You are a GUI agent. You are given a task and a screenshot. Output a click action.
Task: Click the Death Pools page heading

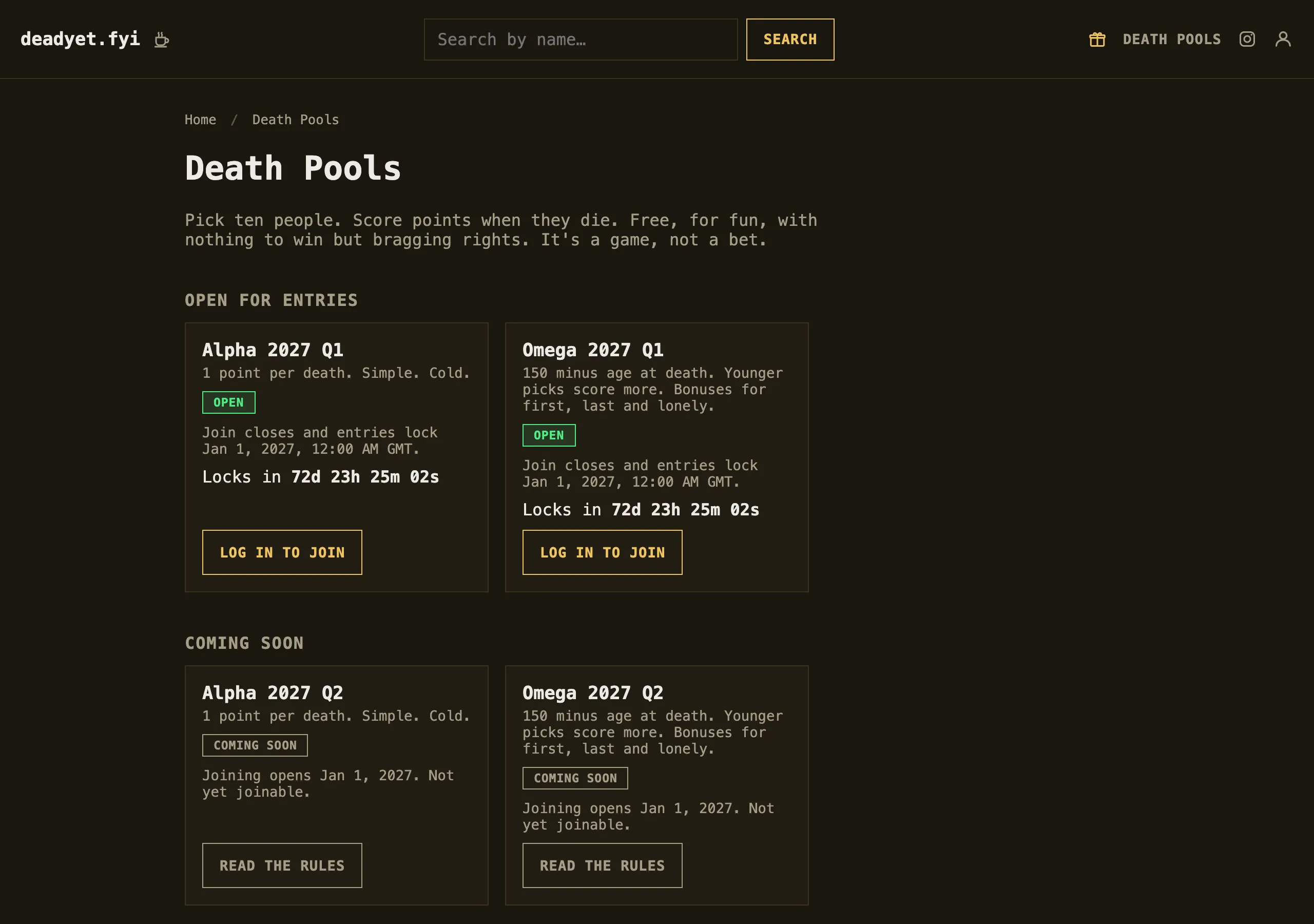pos(293,168)
